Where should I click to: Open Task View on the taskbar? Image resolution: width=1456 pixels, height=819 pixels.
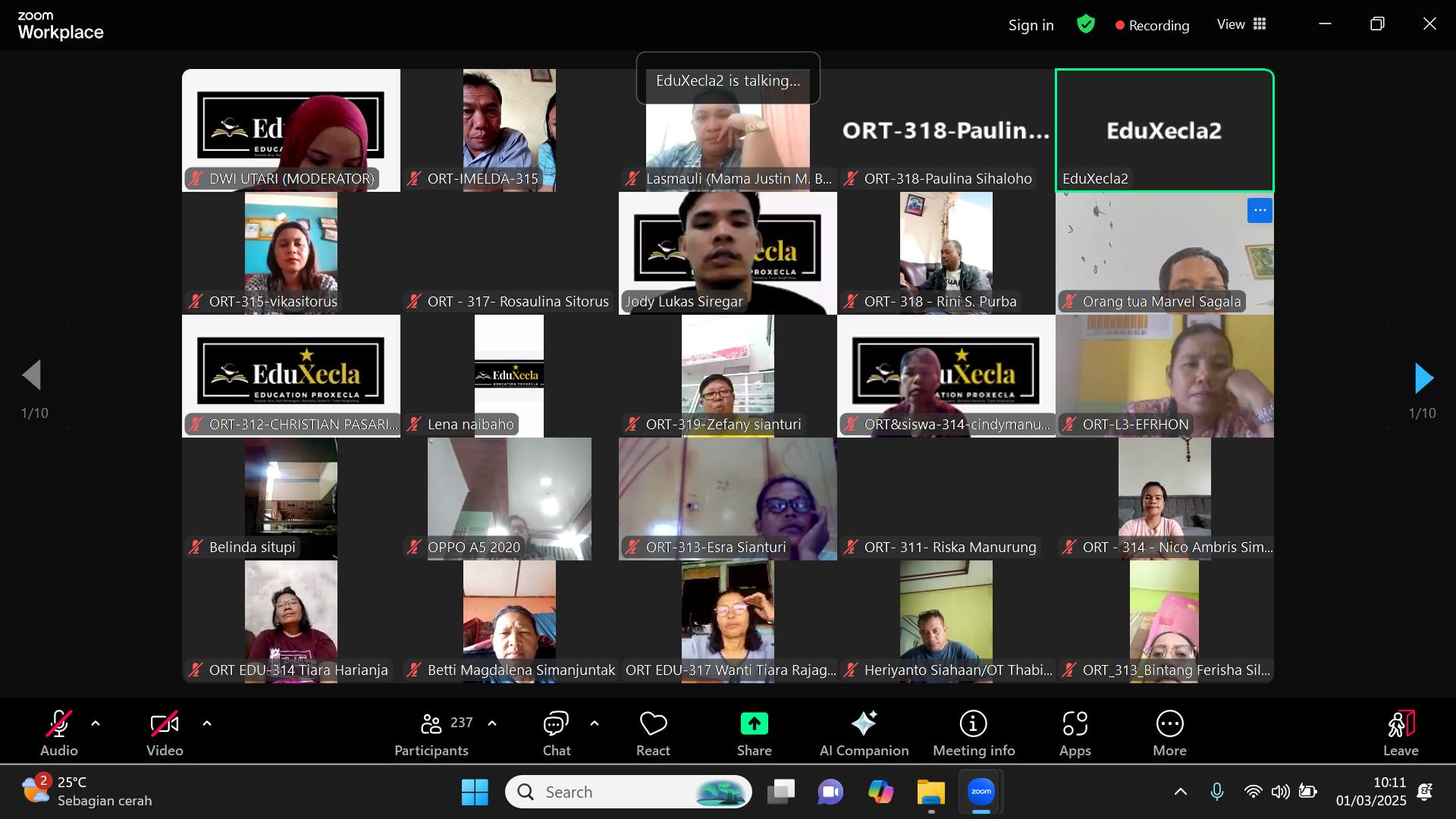780,792
